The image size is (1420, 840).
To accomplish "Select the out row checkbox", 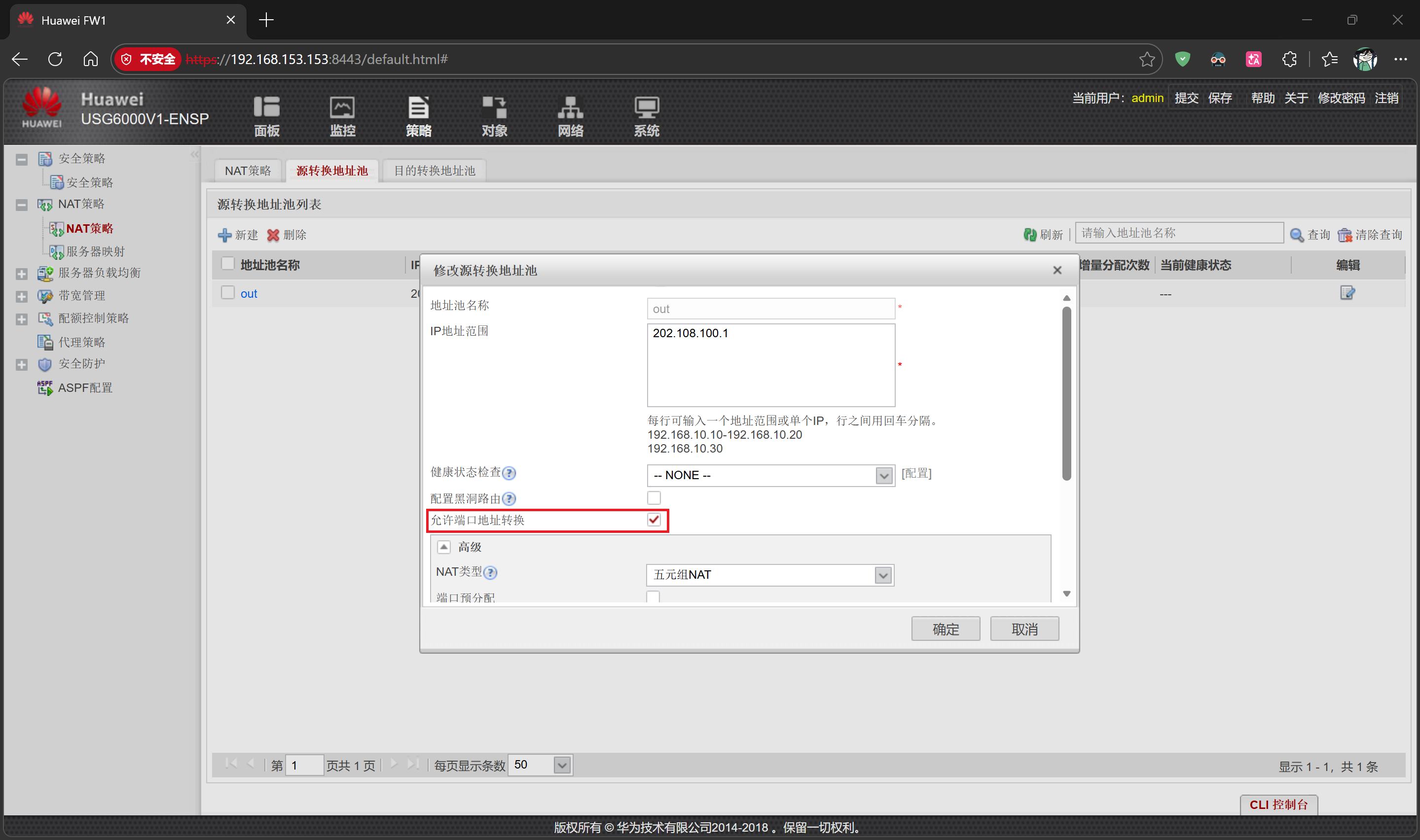I will click(227, 293).
